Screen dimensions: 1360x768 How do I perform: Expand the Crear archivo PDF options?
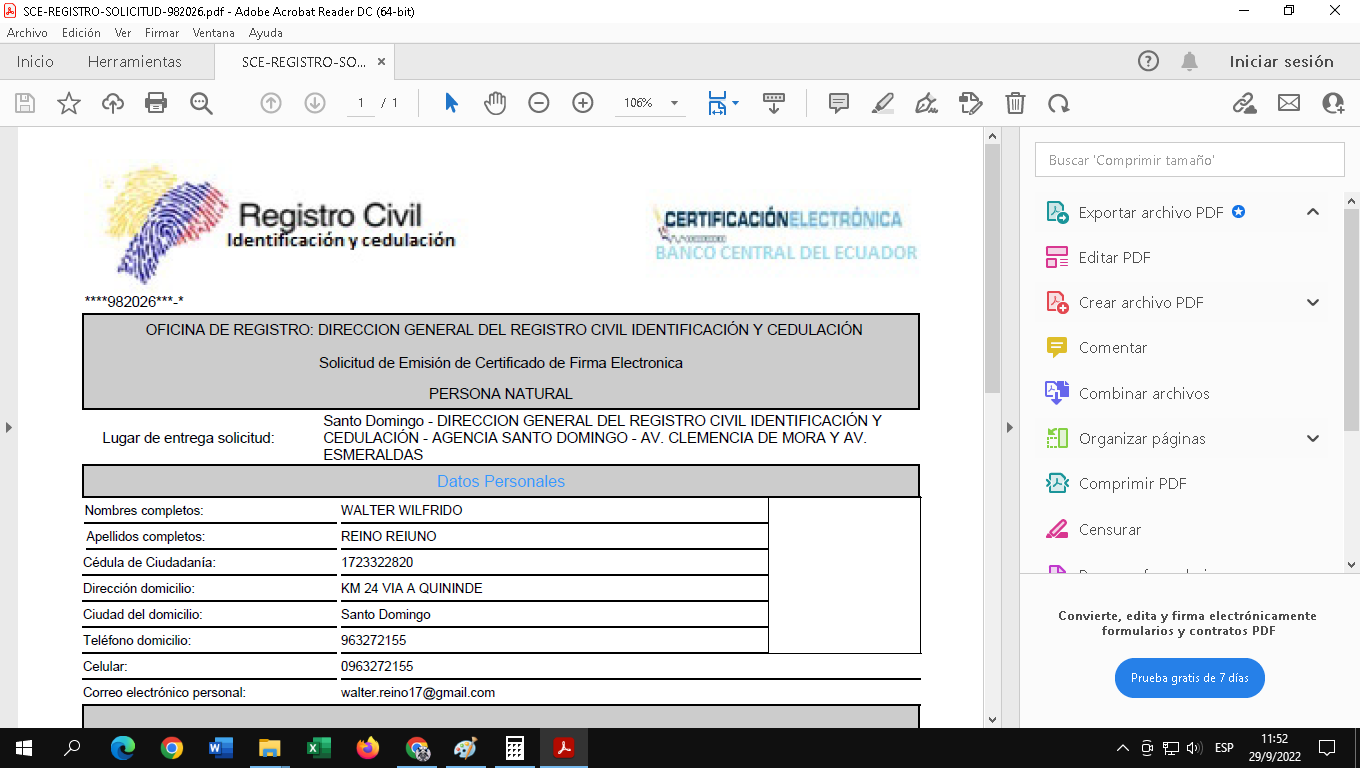1313,303
